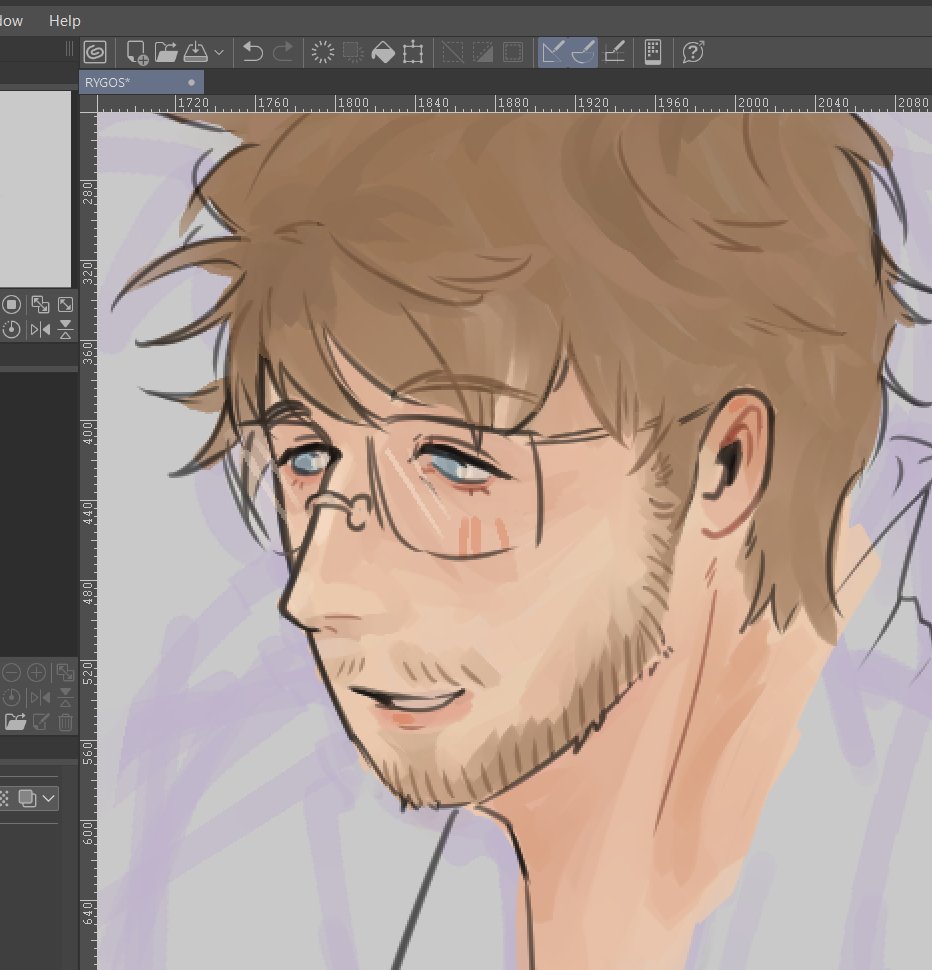Open the dropdown chevron in the lower-left panel
The height and width of the screenshot is (970, 932).
pyautogui.click(x=49, y=799)
